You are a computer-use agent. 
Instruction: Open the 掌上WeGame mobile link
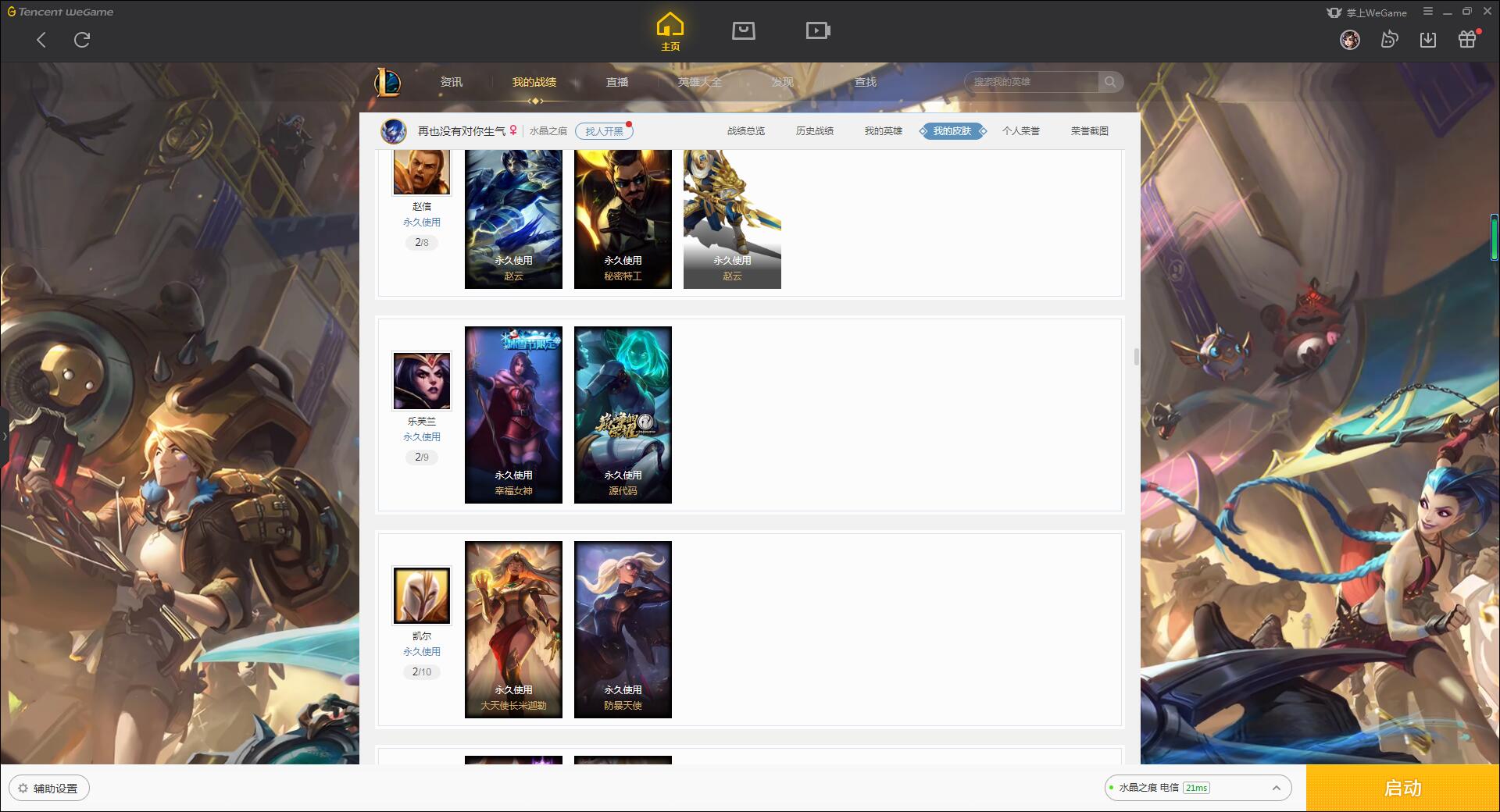tap(1366, 12)
